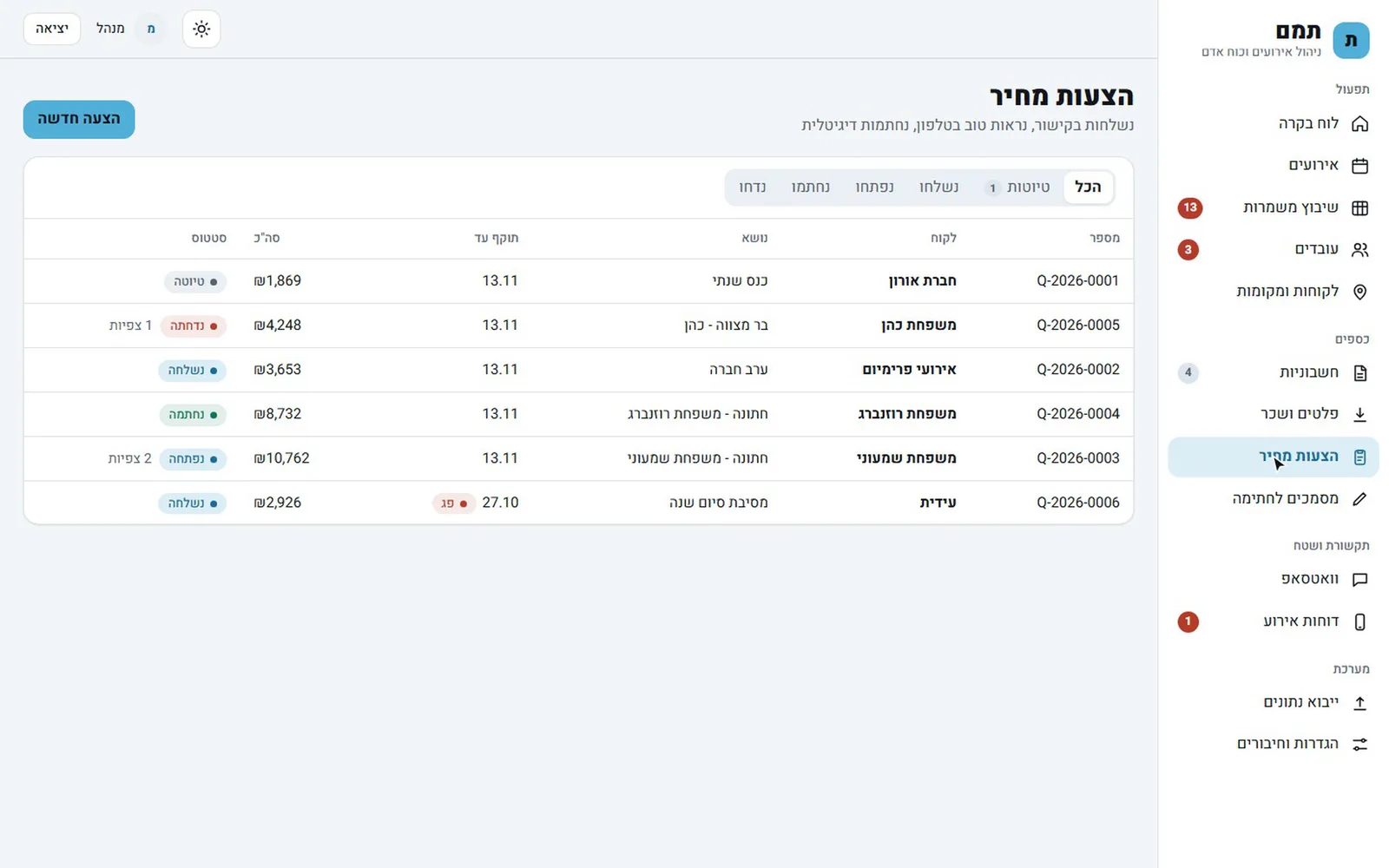Switch to the נפתחו tab
The width and height of the screenshot is (1389, 868).
point(874,187)
